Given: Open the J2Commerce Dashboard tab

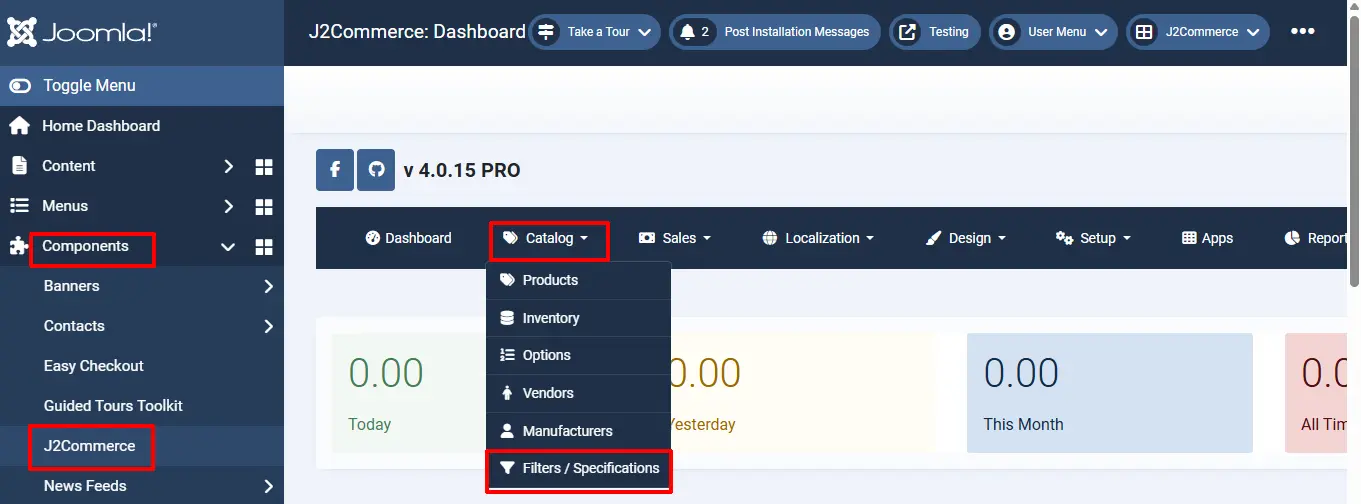Looking at the screenshot, I should (x=408, y=238).
